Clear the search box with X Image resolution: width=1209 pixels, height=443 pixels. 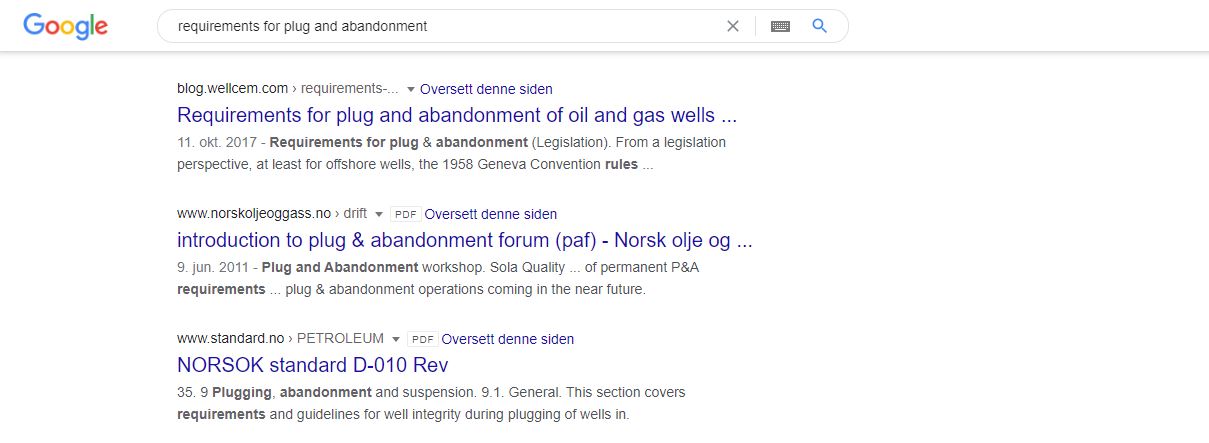(x=733, y=26)
